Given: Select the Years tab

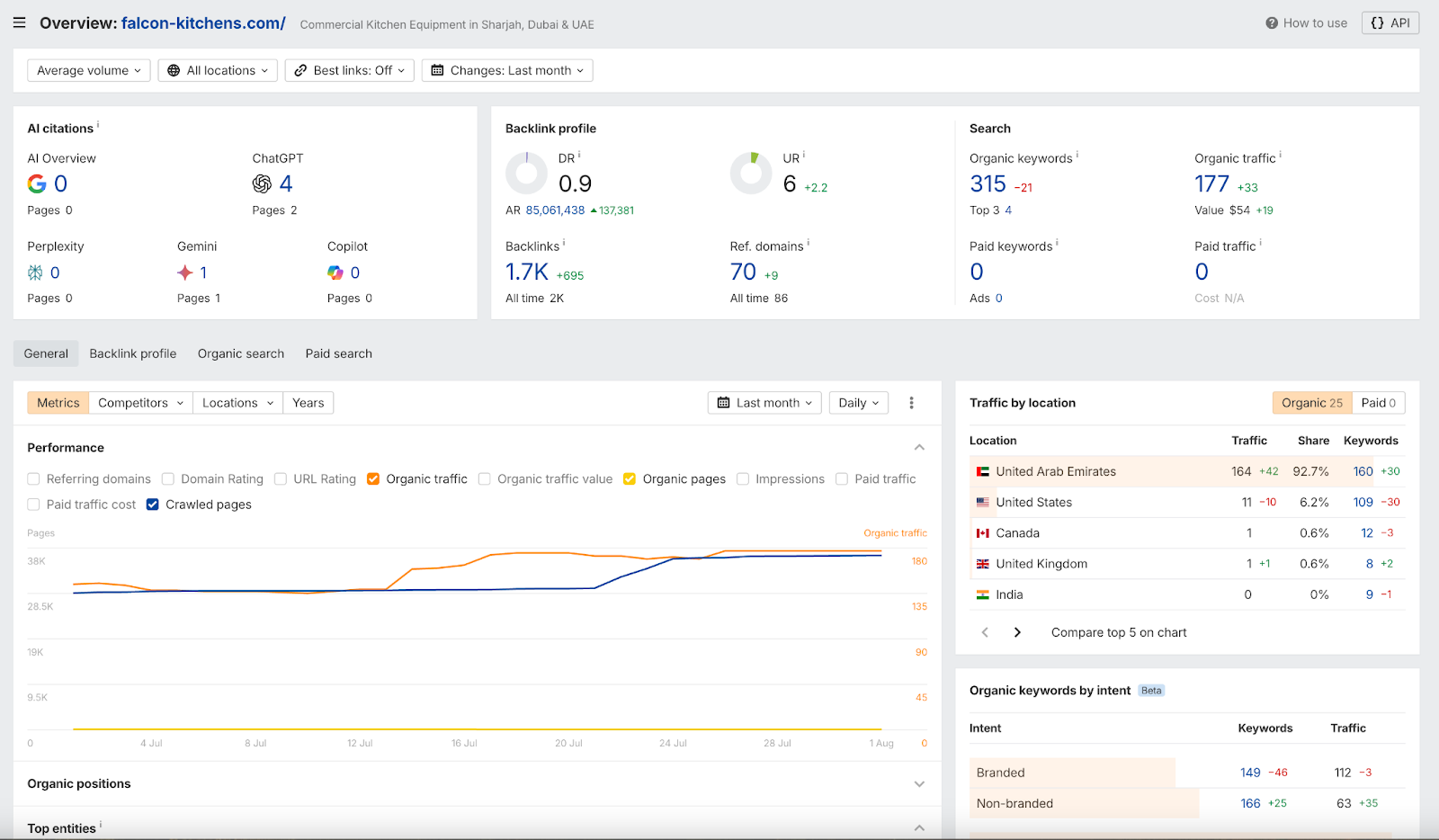Looking at the screenshot, I should click(308, 403).
